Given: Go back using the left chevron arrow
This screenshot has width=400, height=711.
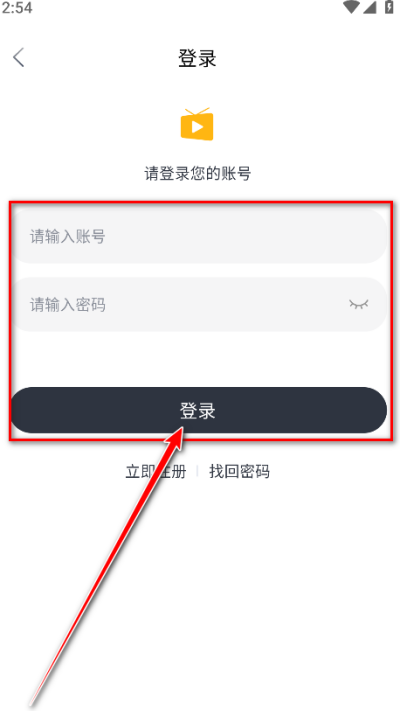Looking at the screenshot, I should click(19, 58).
